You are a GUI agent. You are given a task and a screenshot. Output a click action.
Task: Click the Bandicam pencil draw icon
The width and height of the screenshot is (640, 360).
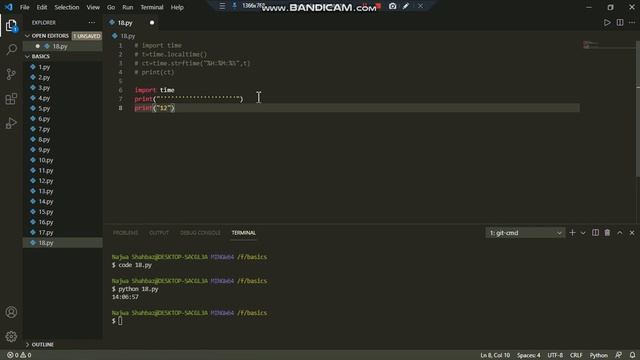click(406, 6)
